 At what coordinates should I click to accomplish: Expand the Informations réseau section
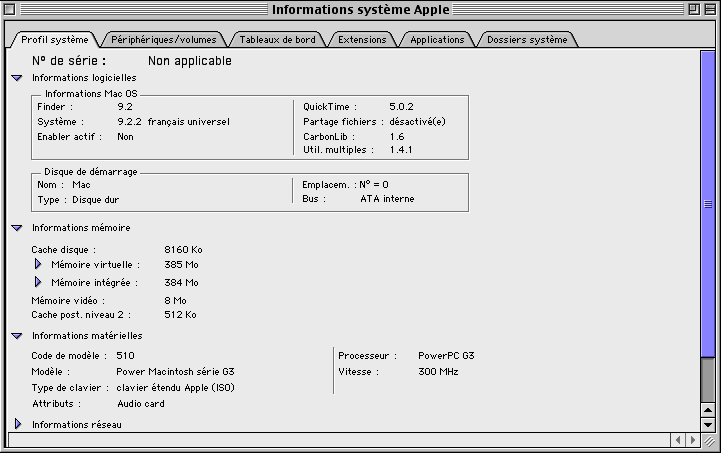click(x=18, y=424)
